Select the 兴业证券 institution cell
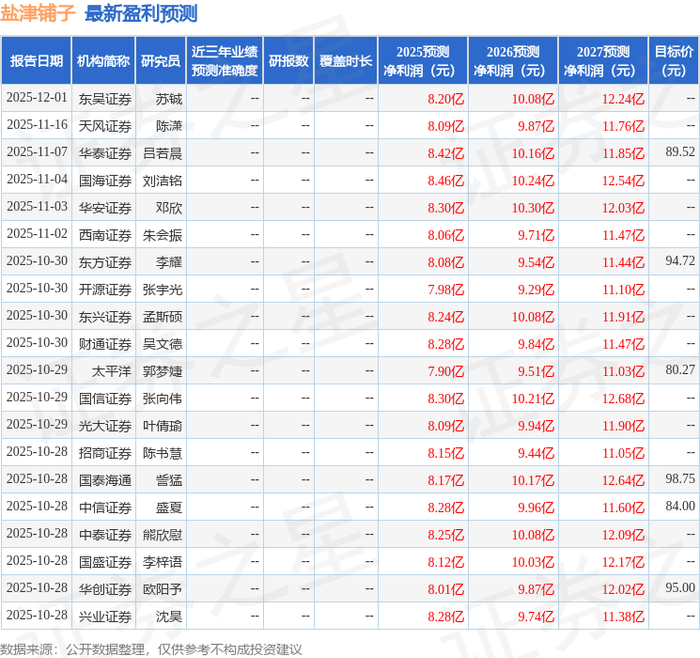The image size is (700, 658). 105,616
